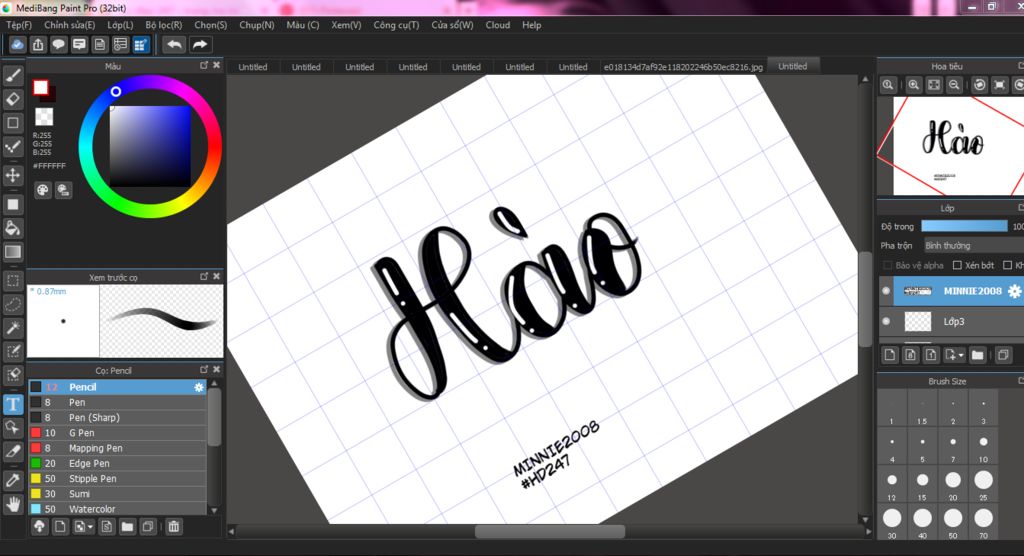Open MINNIE2008 layer settings gear
The height and width of the screenshot is (556, 1024).
click(x=1014, y=291)
